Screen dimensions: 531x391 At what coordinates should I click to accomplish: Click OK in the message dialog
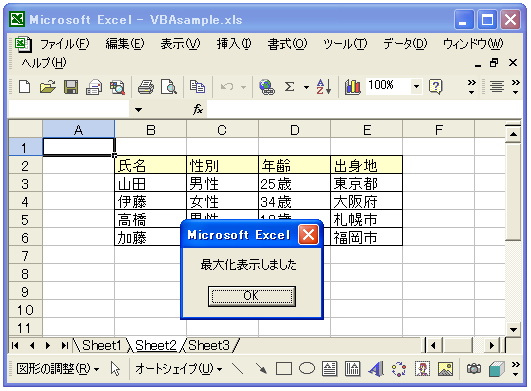click(x=252, y=296)
